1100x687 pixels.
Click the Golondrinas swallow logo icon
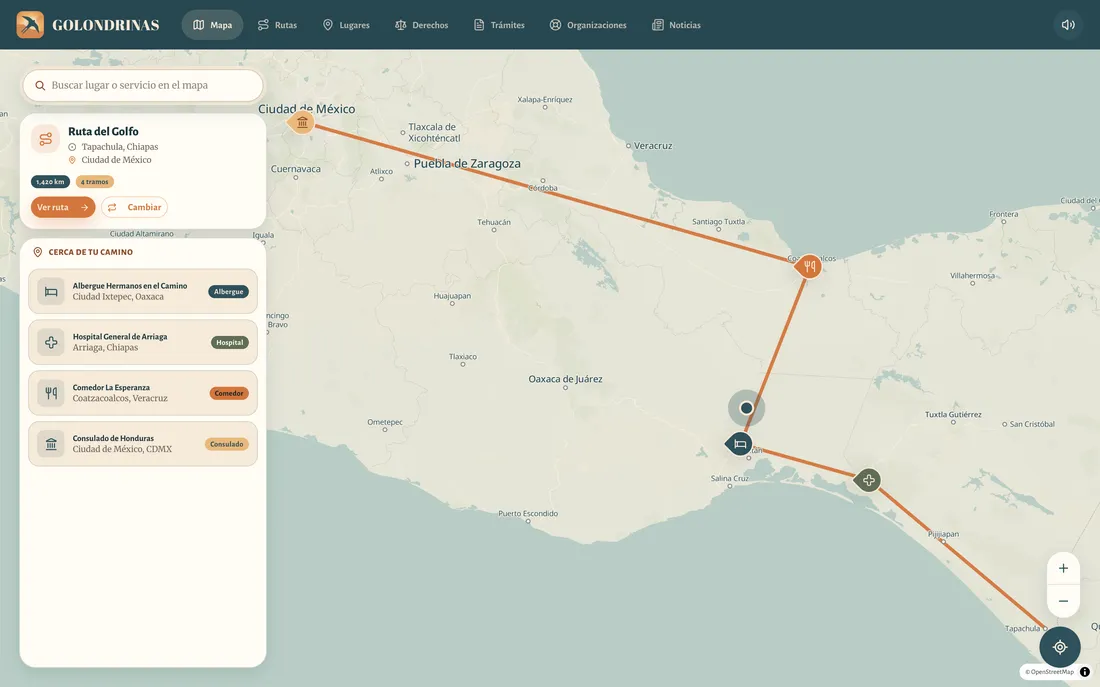(30, 25)
